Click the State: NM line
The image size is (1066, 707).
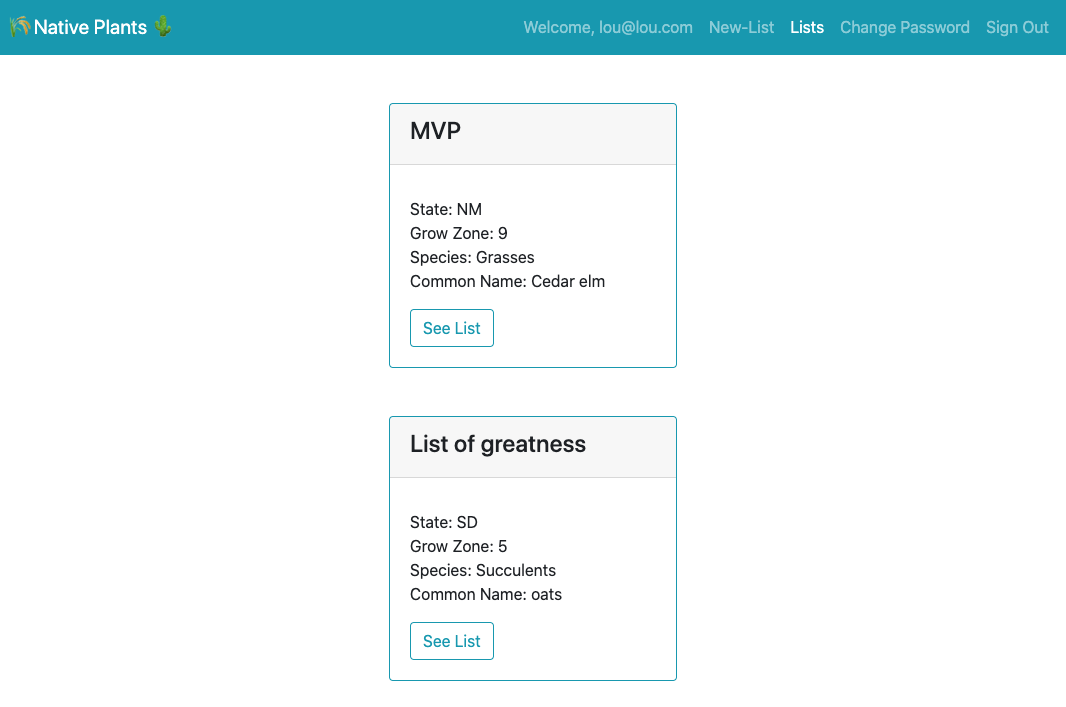(x=446, y=209)
